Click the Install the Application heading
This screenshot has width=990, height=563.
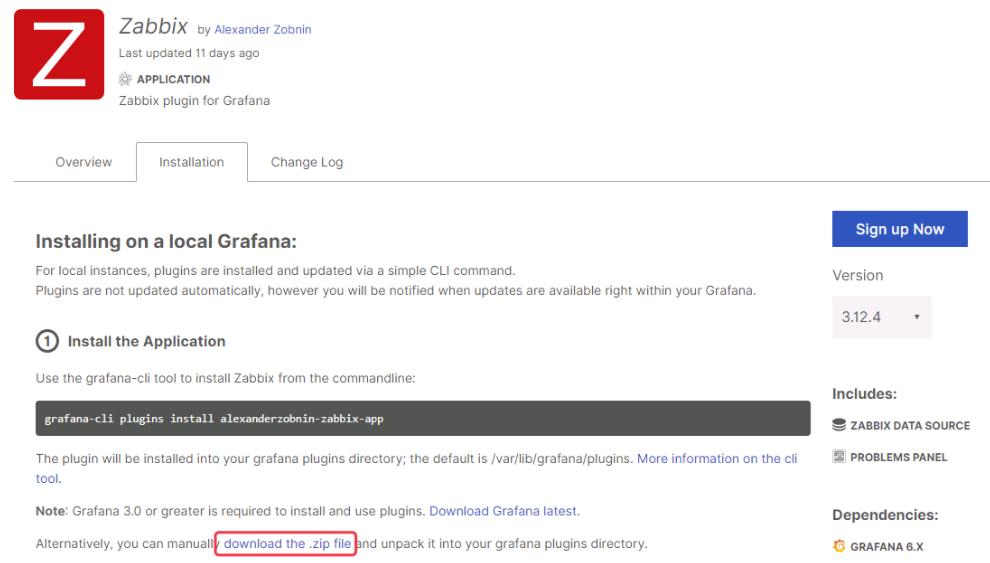(x=146, y=341)
